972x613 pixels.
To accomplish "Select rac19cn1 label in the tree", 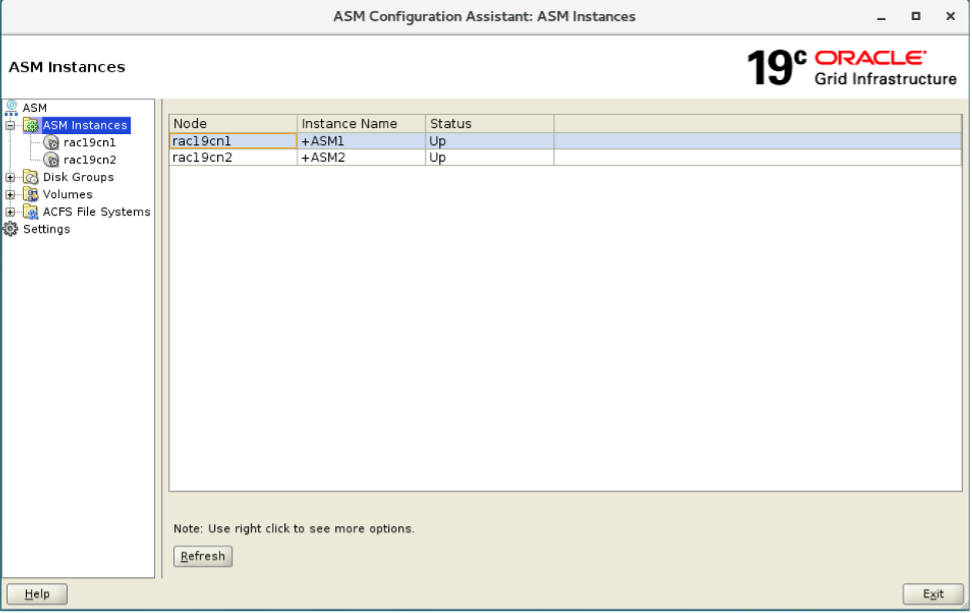I will 89,143.
